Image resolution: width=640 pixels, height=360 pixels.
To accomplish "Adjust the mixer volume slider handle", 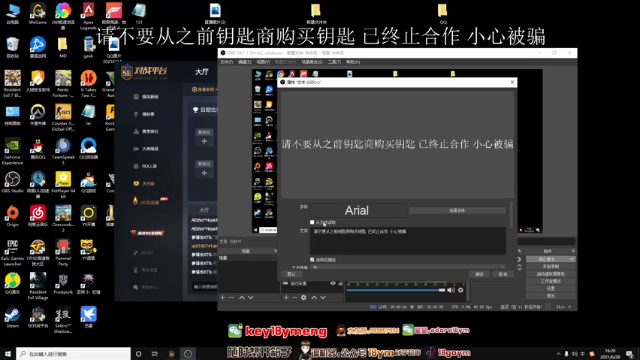I will pos(442,290).
